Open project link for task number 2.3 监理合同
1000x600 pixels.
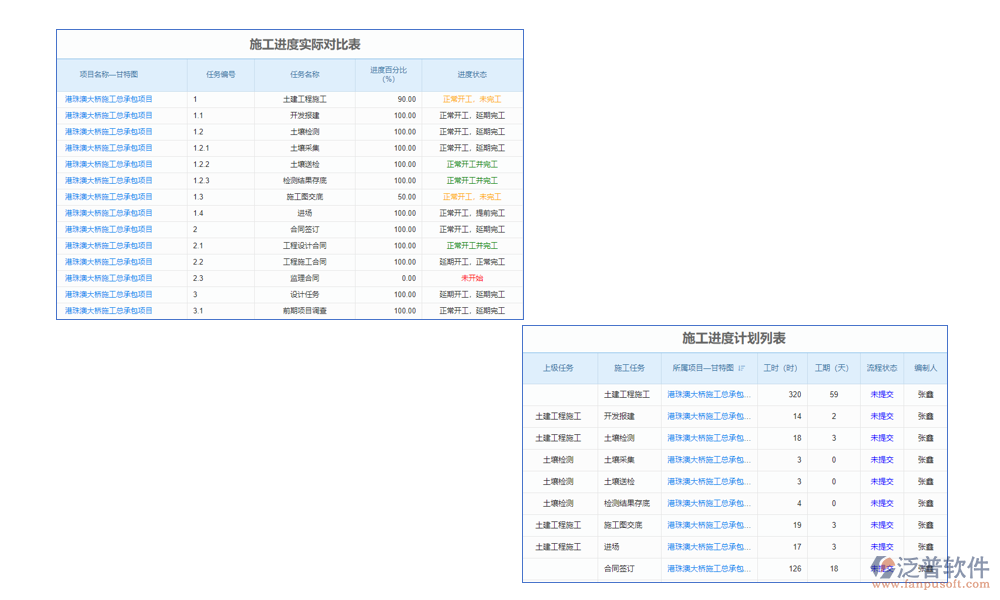109,278
